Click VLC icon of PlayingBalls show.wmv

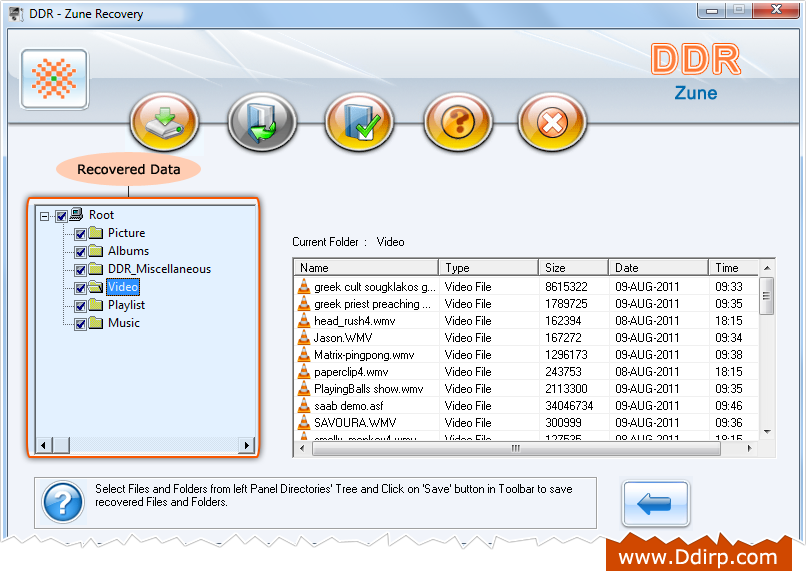304,389
